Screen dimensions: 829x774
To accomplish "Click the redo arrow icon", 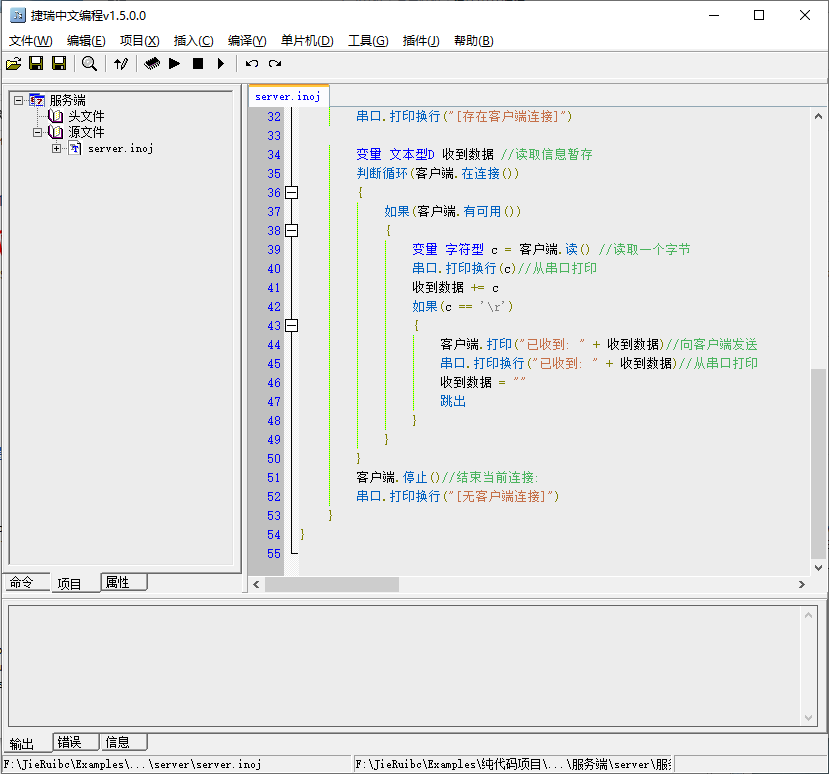I will coord(275,64).
